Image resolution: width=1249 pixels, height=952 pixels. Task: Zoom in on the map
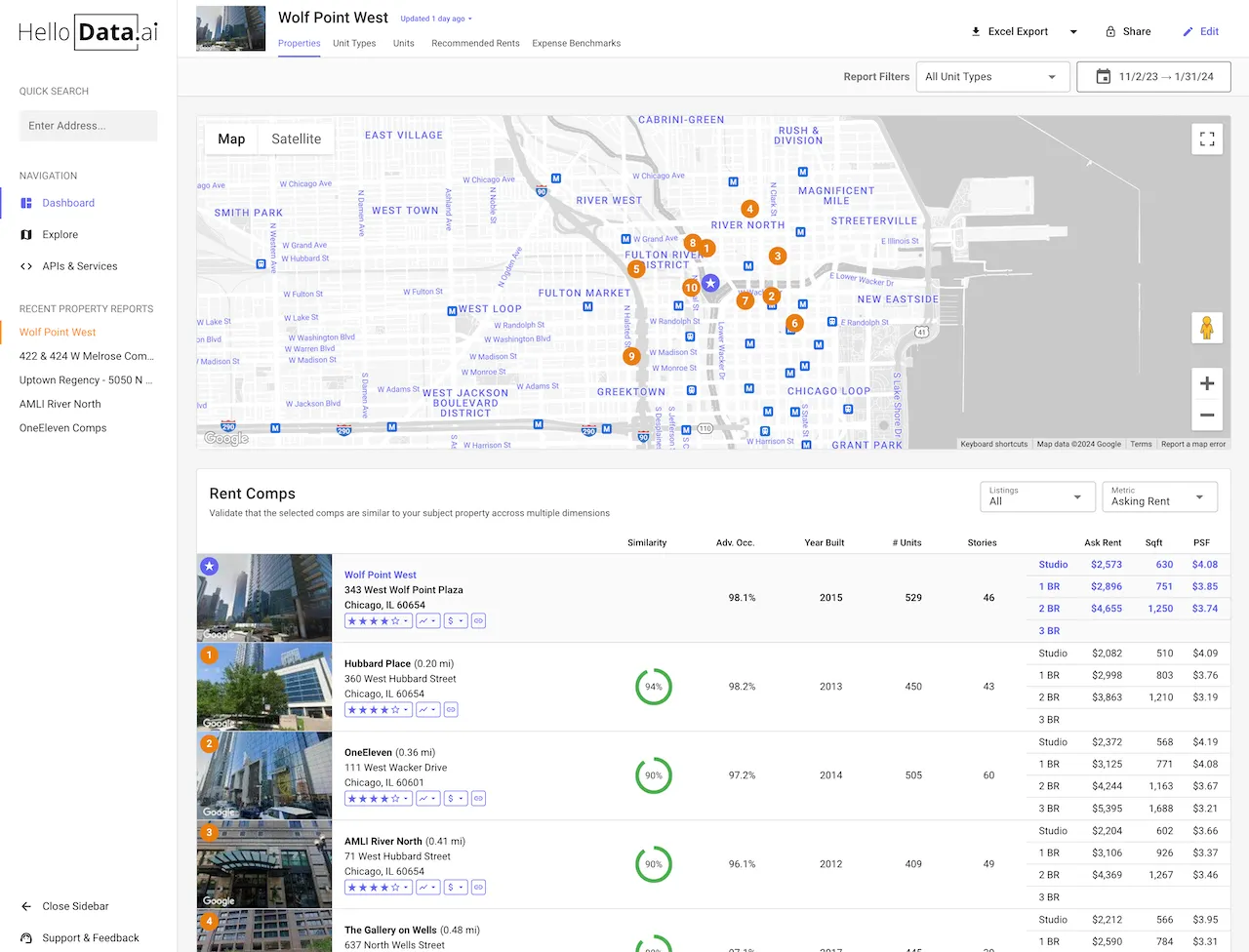pos(1207,383)
